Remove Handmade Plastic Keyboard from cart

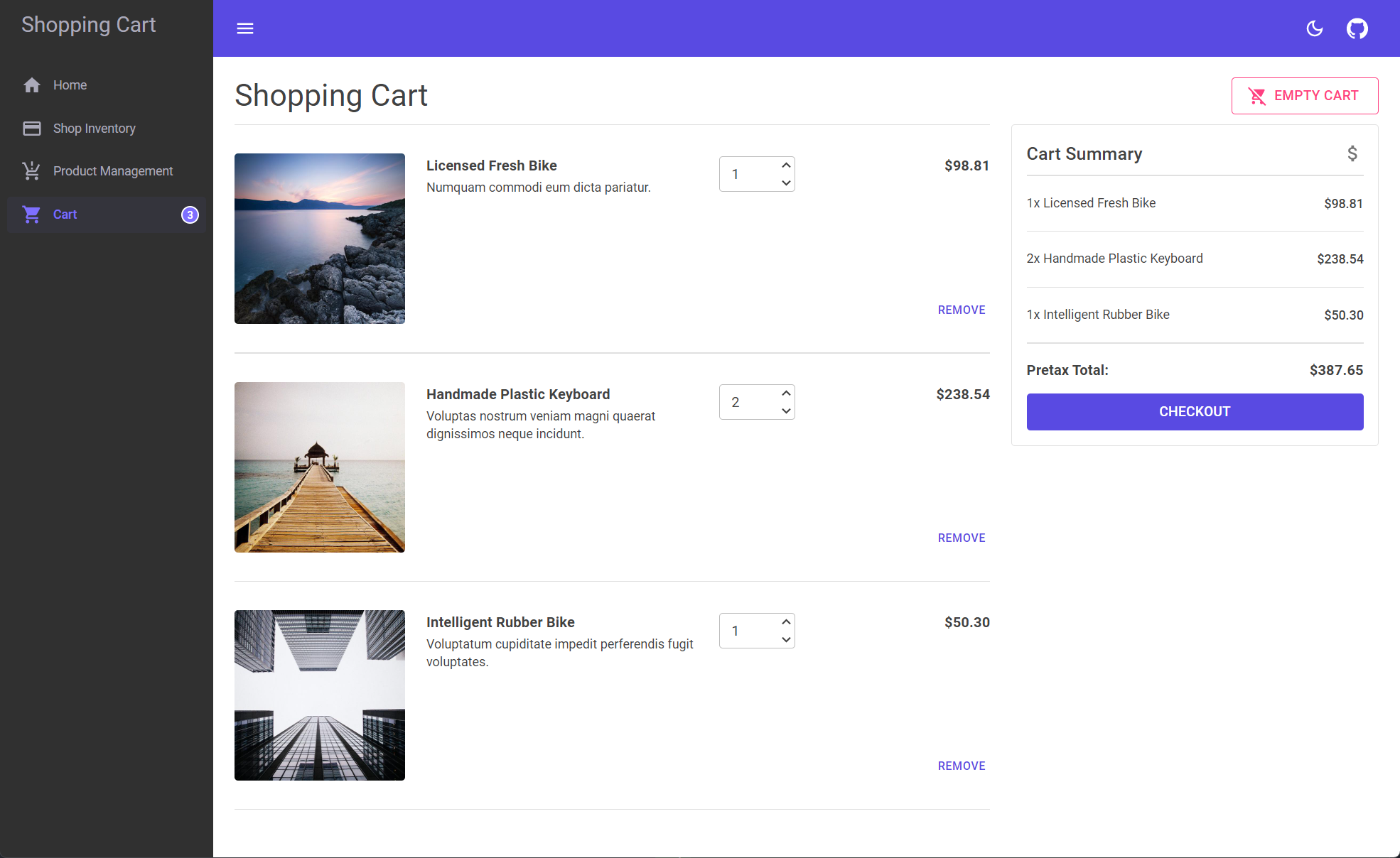[962, 538]
